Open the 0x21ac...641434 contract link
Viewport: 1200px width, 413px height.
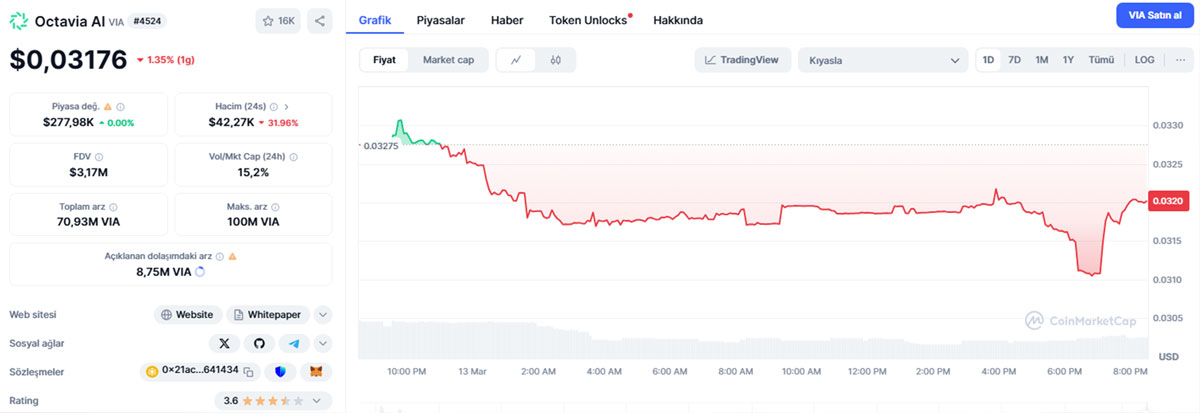tap(200, 371)
